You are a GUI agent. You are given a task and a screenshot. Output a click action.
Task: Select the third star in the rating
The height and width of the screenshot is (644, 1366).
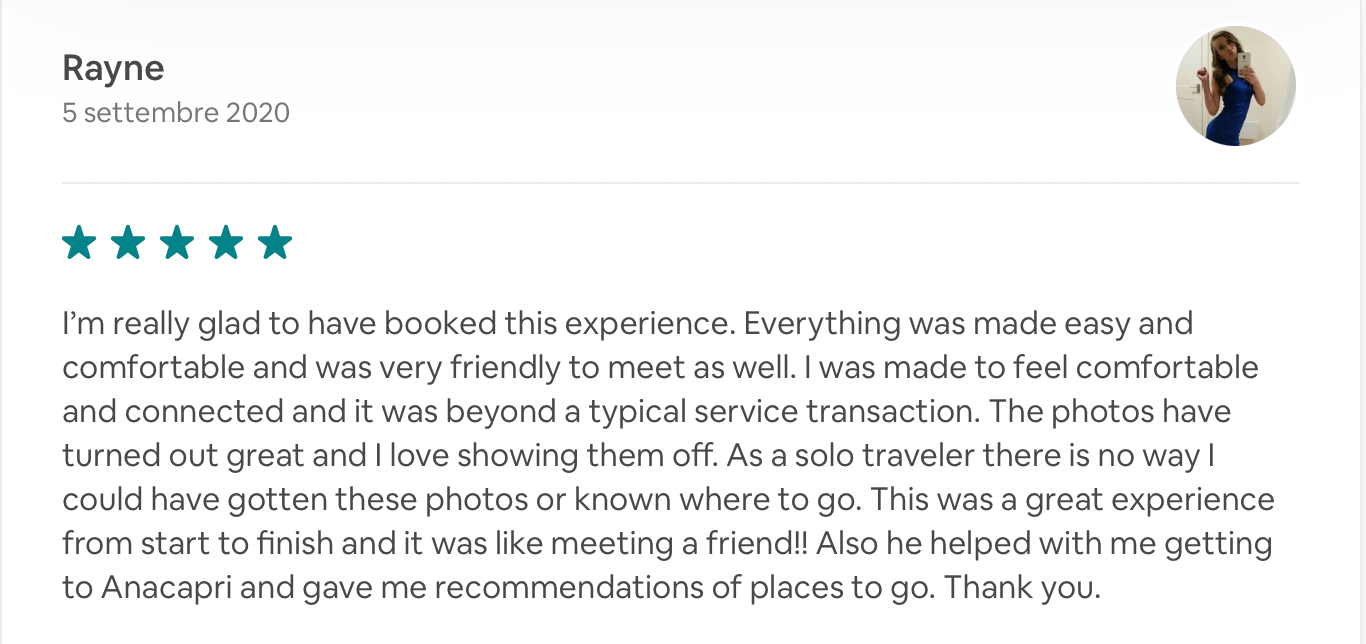[177, 243]
